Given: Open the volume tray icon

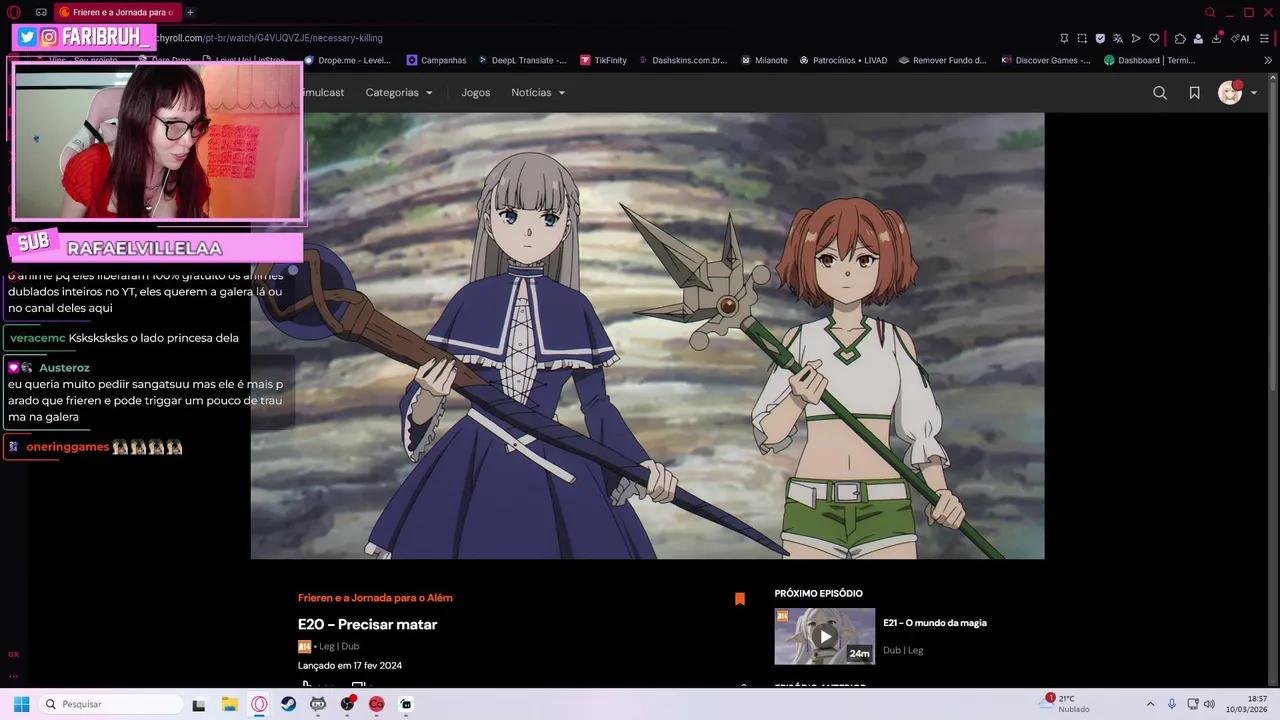Looking at the screenshot, I should click(x=1208, y=704).
